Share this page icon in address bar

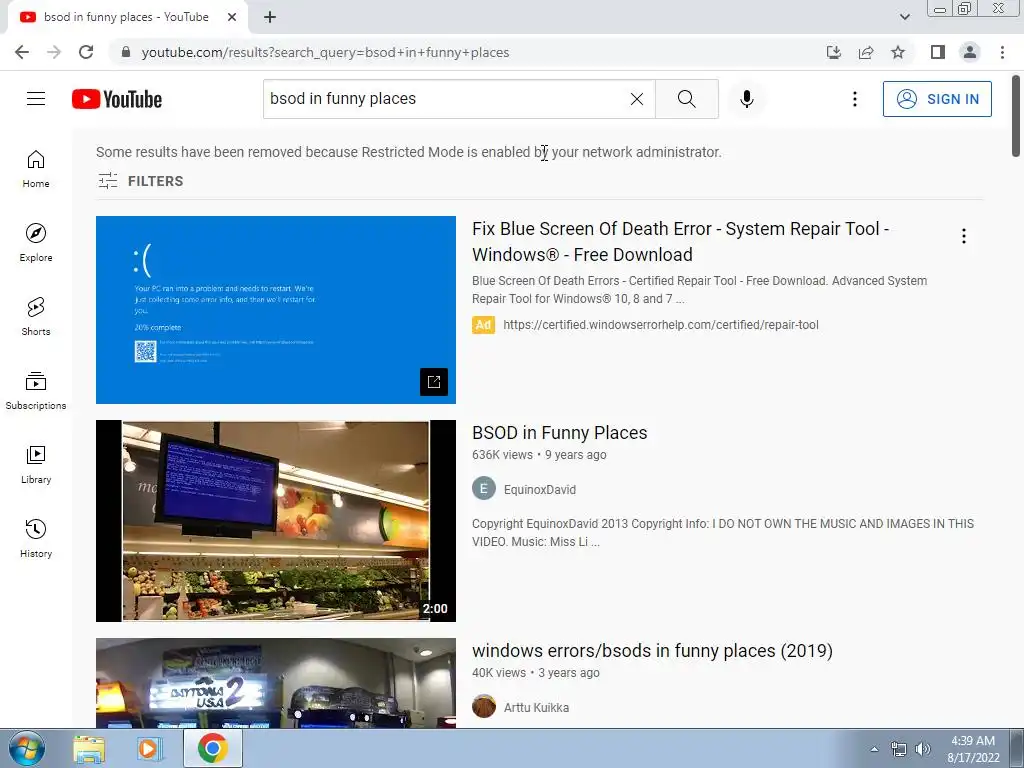click(x=866, y=52)
